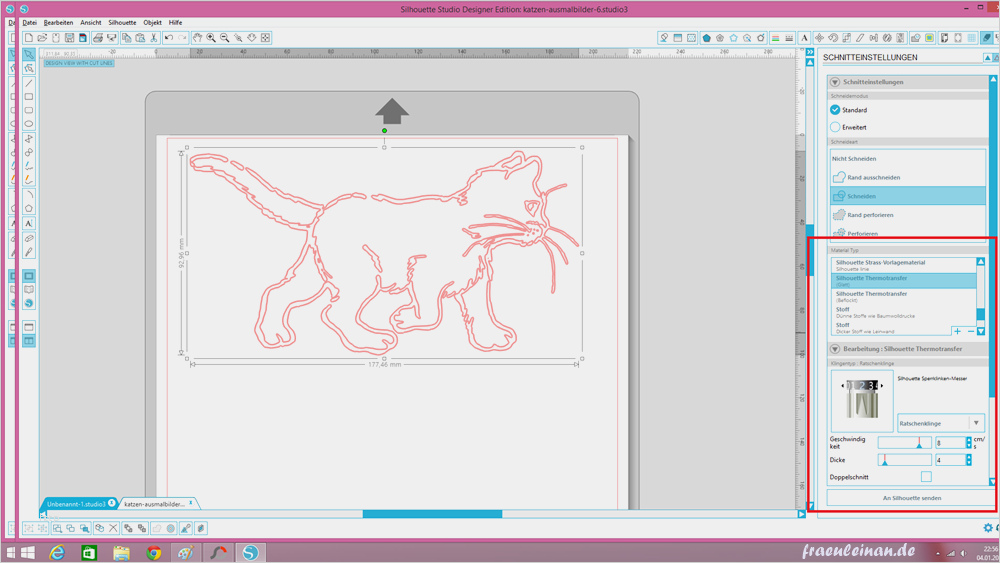This screenshot has width=1000, height=563.
Task: Save file with floppy disk icon
Action: 70,38
